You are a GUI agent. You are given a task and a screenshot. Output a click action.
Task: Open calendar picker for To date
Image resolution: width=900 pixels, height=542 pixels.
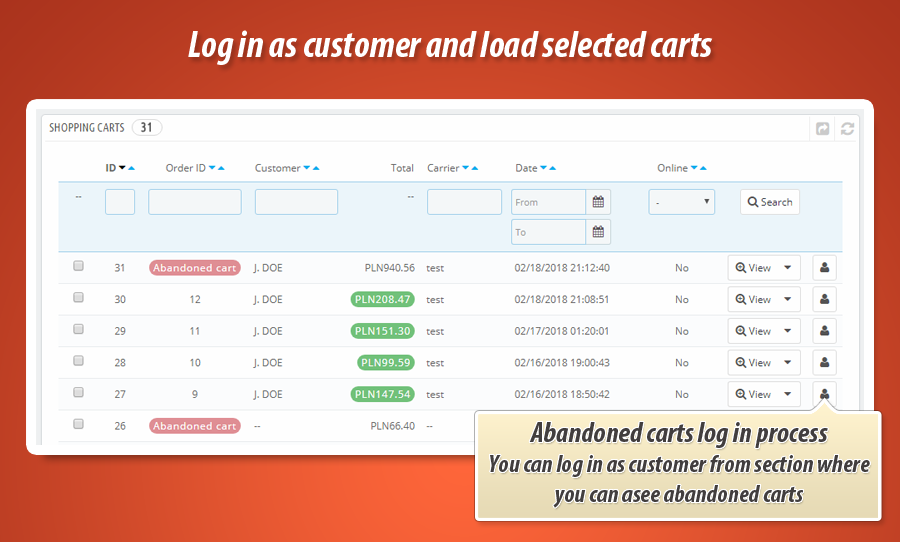click(598, 232)
